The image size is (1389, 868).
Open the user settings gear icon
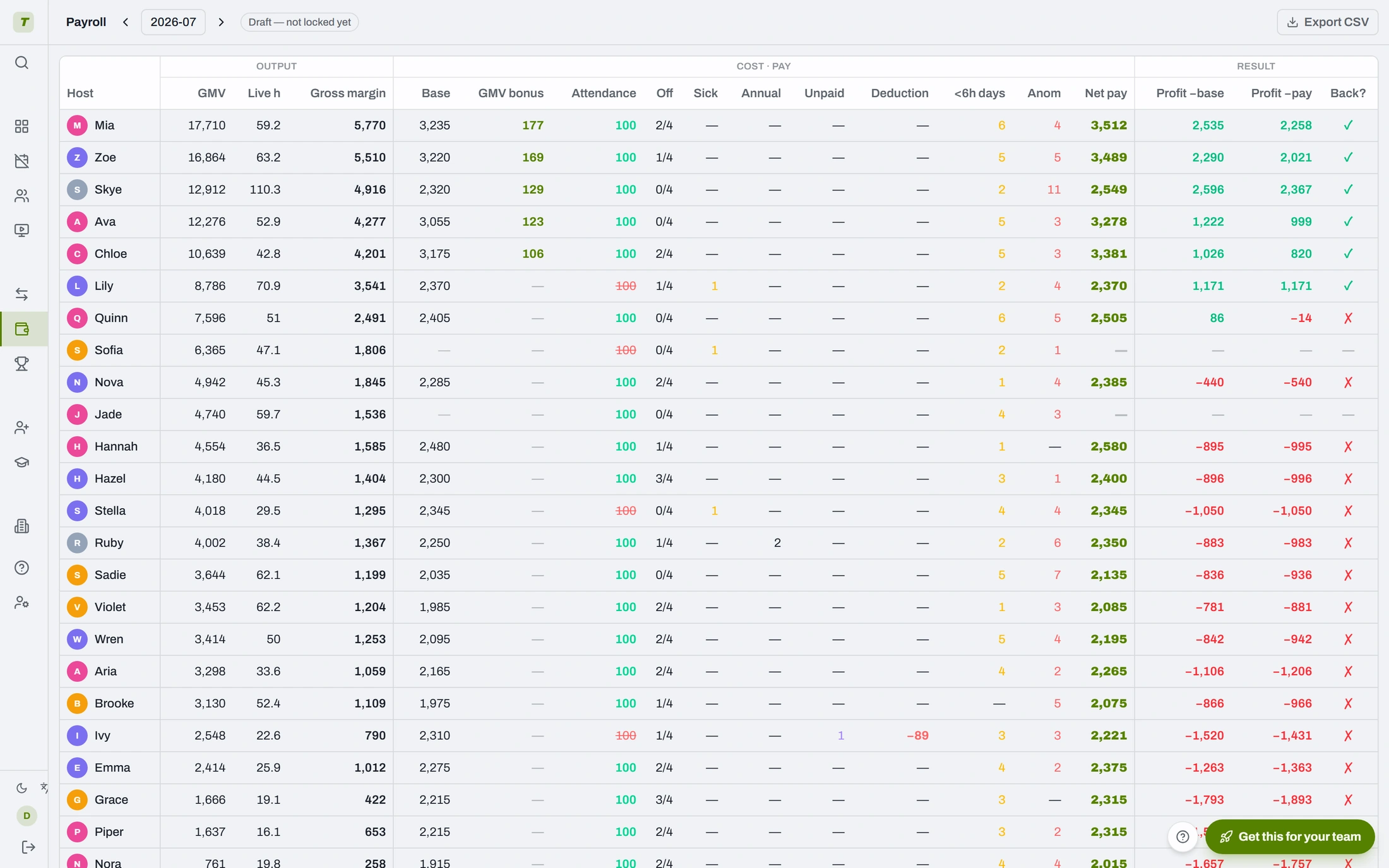tap(21, 602)
